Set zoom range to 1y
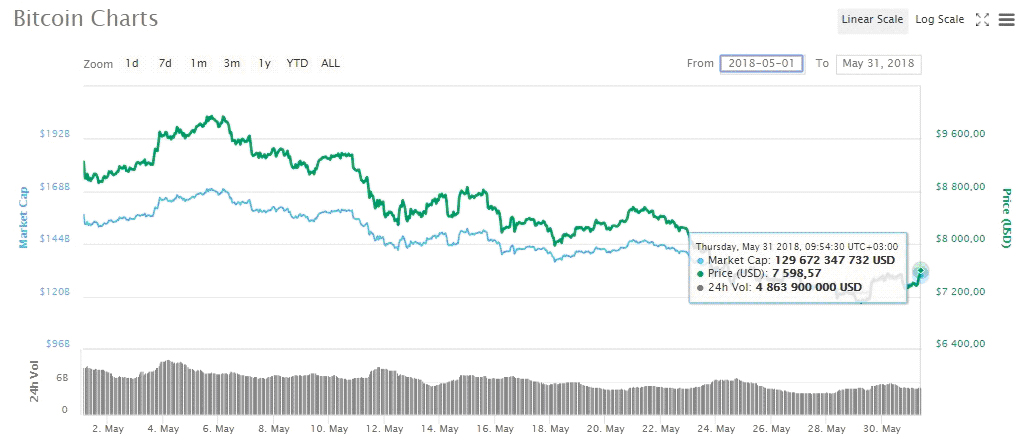Screen dimensions: 1033x446 [264, 64]
